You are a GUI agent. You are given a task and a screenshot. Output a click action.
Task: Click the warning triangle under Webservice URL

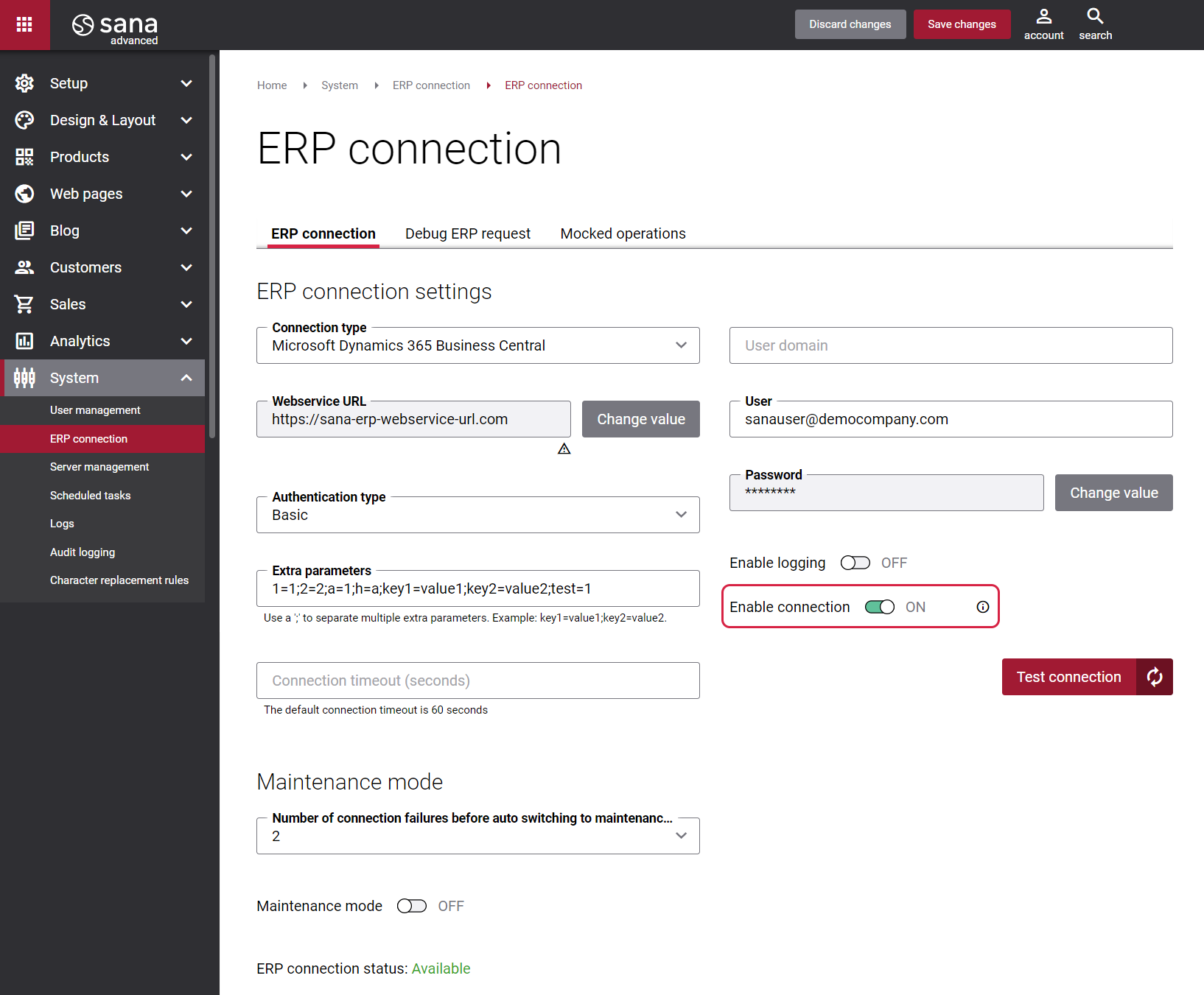point(564,449)
